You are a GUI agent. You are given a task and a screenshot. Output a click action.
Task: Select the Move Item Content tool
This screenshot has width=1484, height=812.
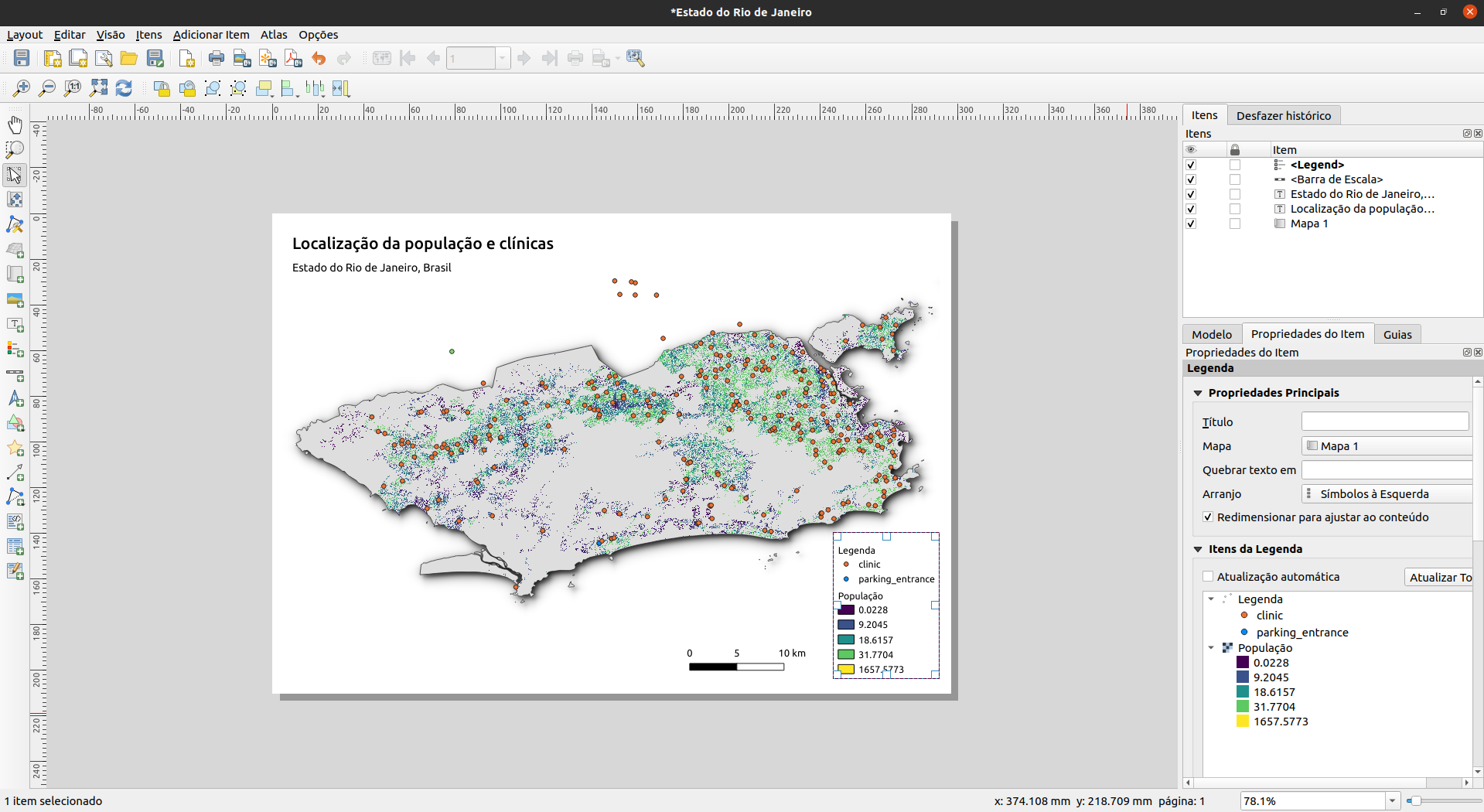(x=15, y=200)
